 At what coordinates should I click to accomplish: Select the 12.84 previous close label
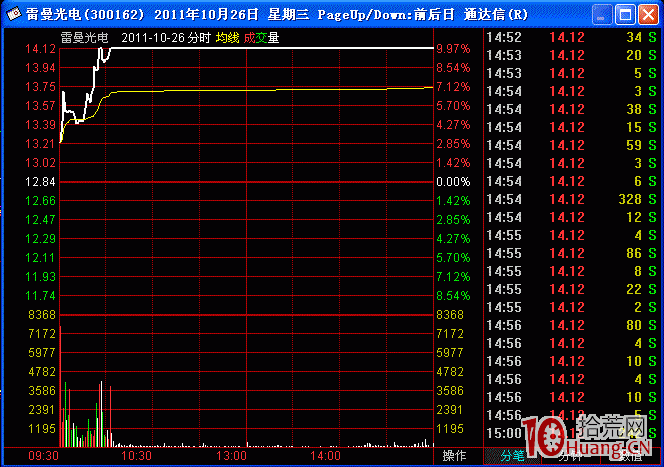tap(40, 182)
